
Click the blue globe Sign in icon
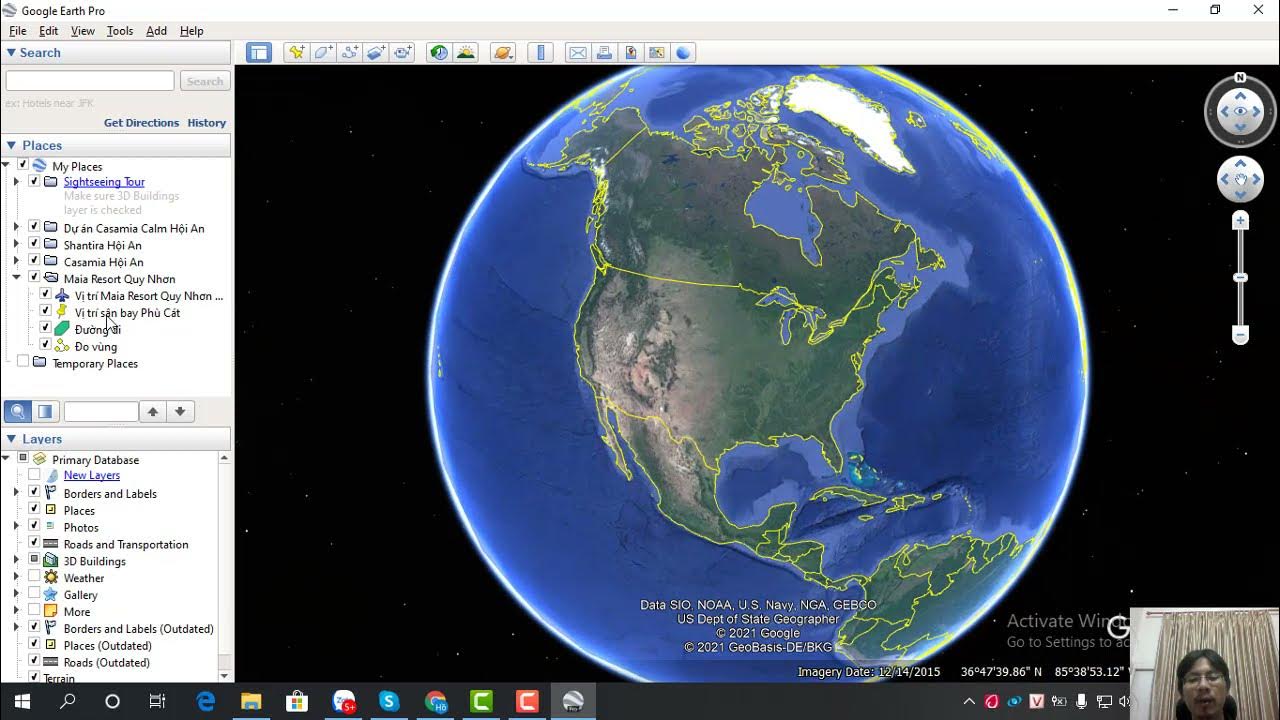[684, 53]
